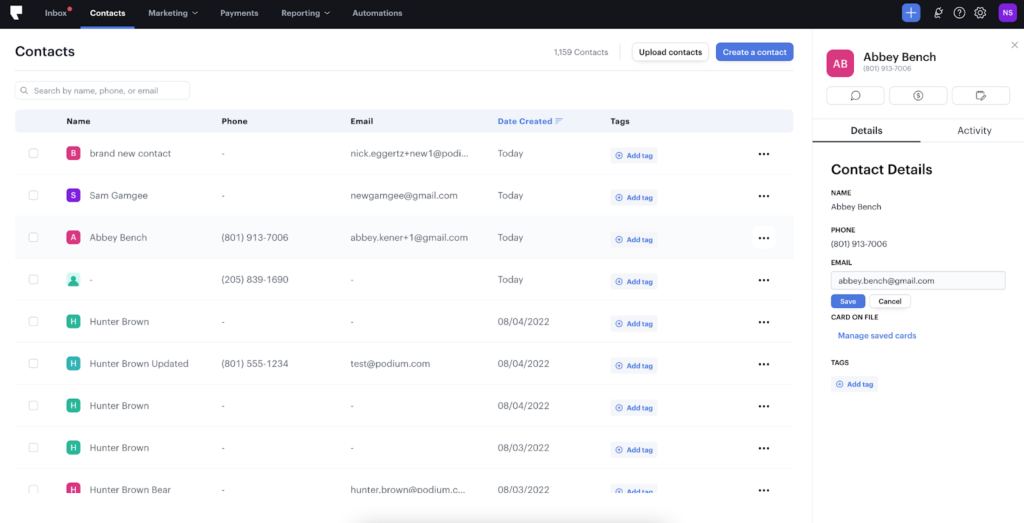Open the integrations plug icon
Viewport: 1024px width, 523px height.
point(938,13)
